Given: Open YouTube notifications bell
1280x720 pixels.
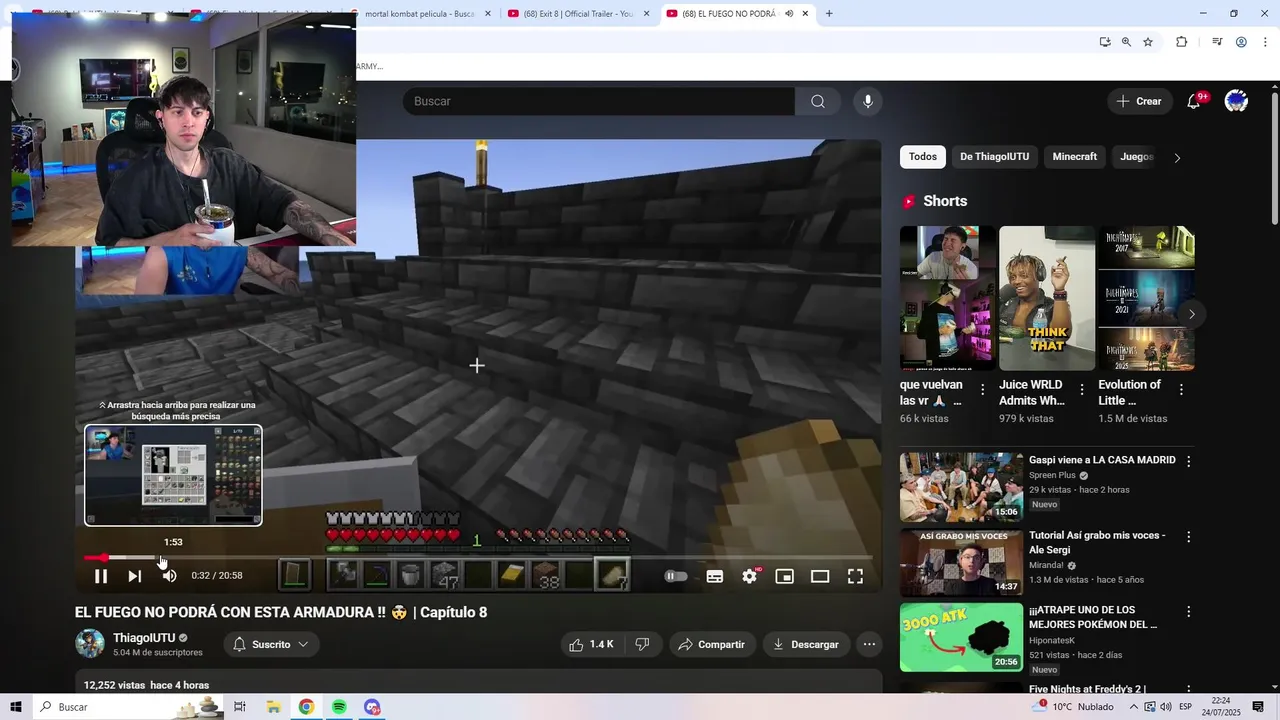Looking at the screenshot, I should pyautogui.click(x=1194, y=101).
